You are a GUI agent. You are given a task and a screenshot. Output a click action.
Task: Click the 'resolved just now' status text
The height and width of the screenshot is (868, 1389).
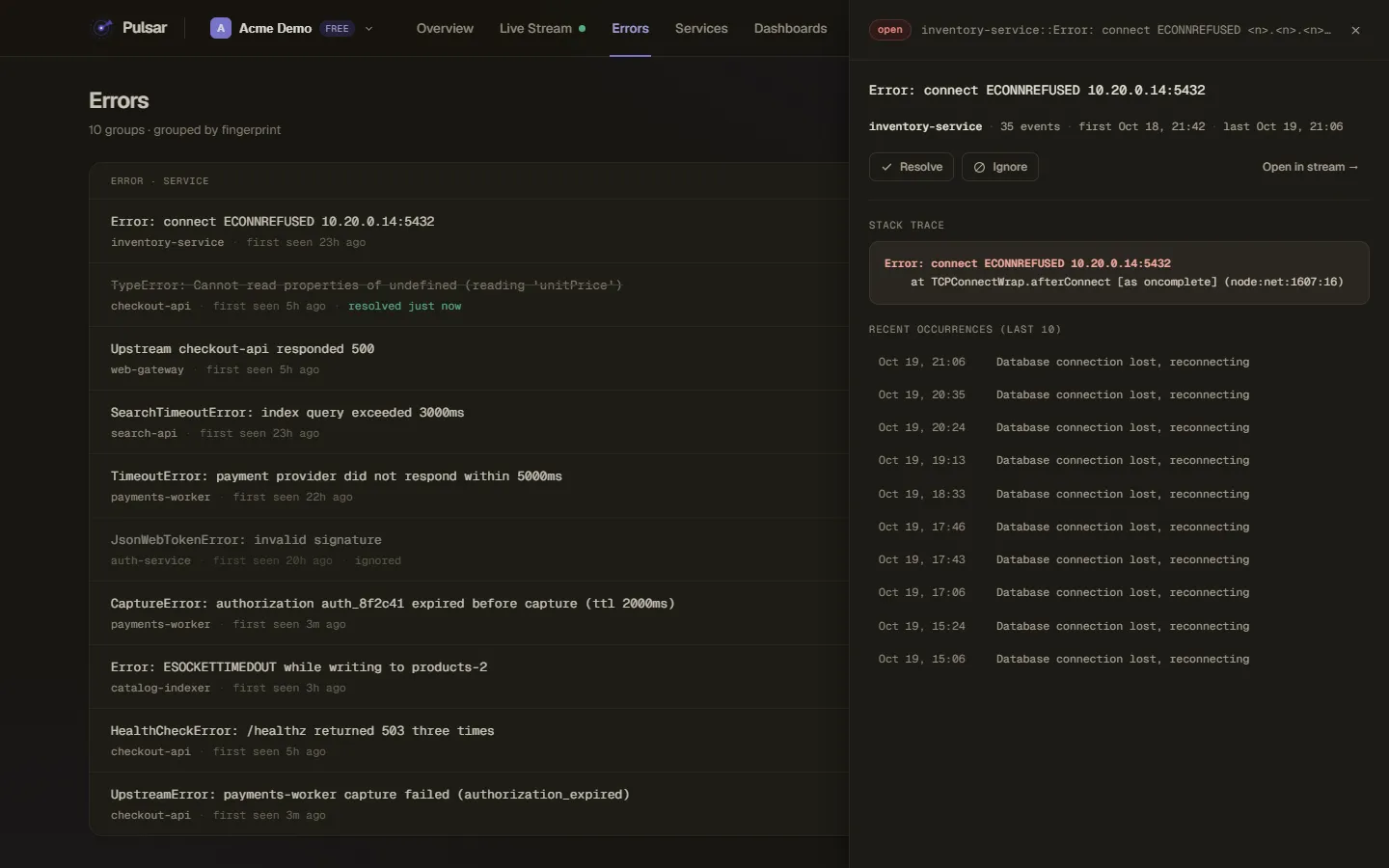[x=404, y=307]
